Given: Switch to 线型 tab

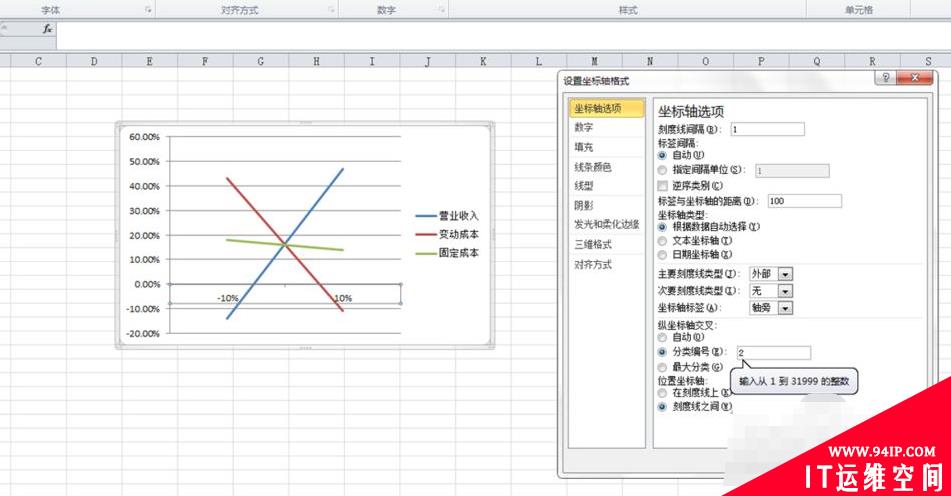Looking at the screenshot, I should 607,186.
